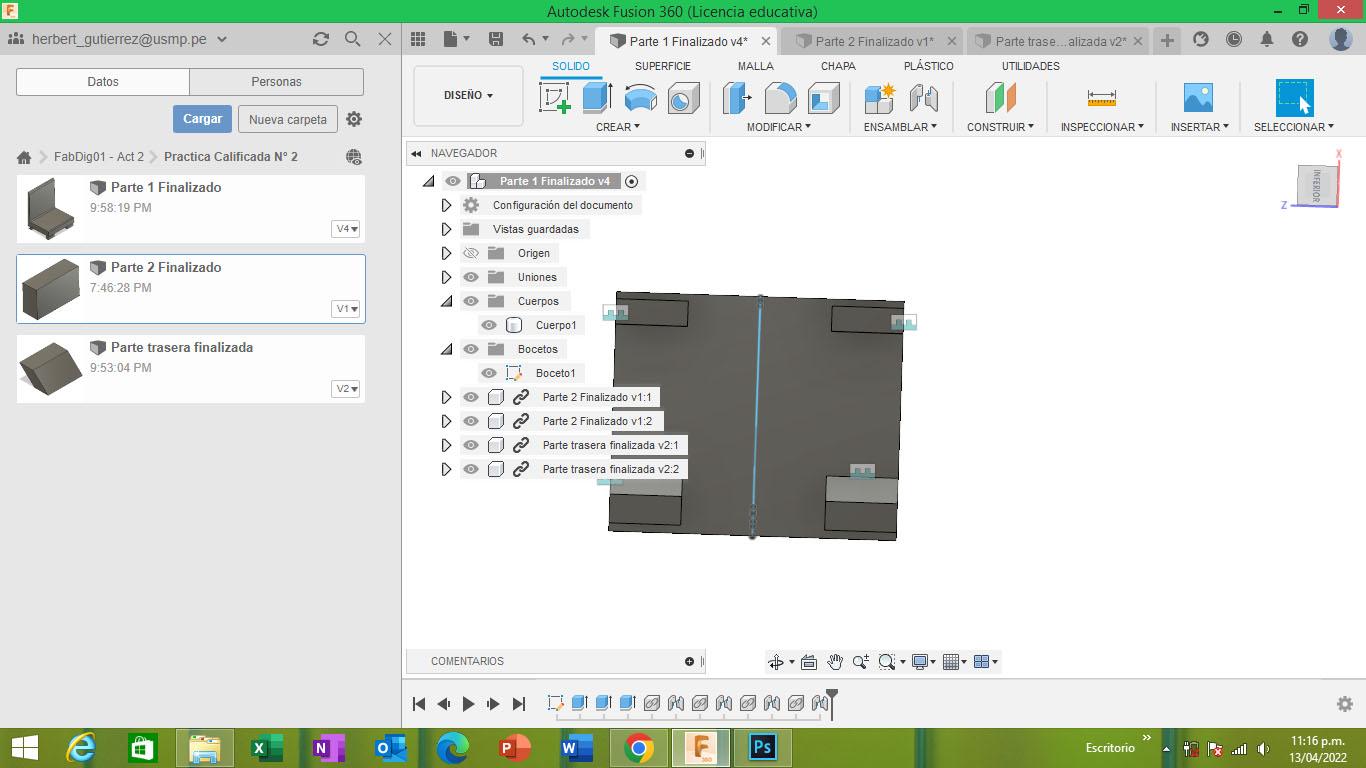This screenshot has height=768, width=1366.
Task: Switch to the Personas tab
Action: tap(276, 82)
